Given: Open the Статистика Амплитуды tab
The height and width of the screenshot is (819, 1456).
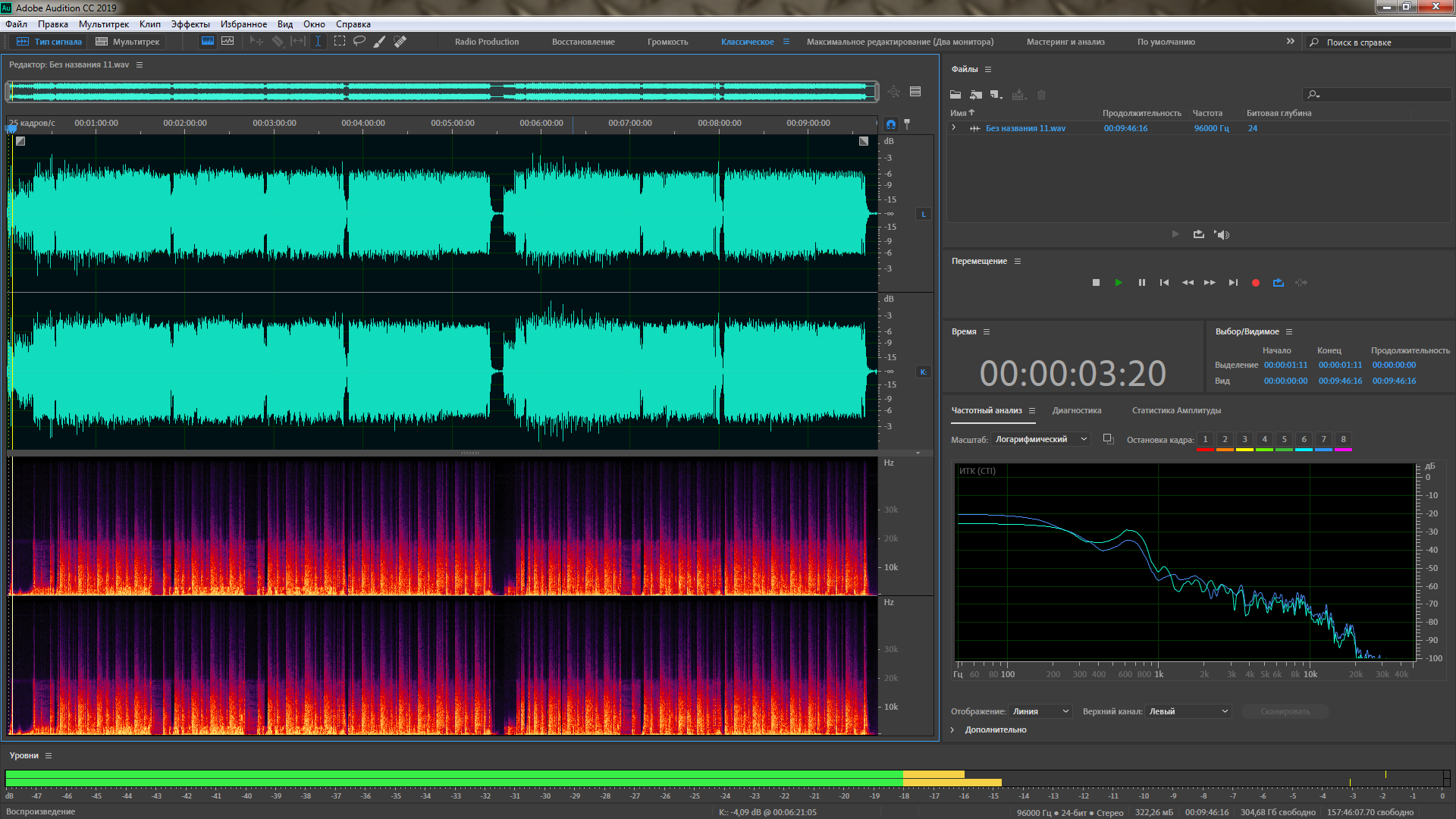Looking at the screenshot, I should tap(1176, 410).
